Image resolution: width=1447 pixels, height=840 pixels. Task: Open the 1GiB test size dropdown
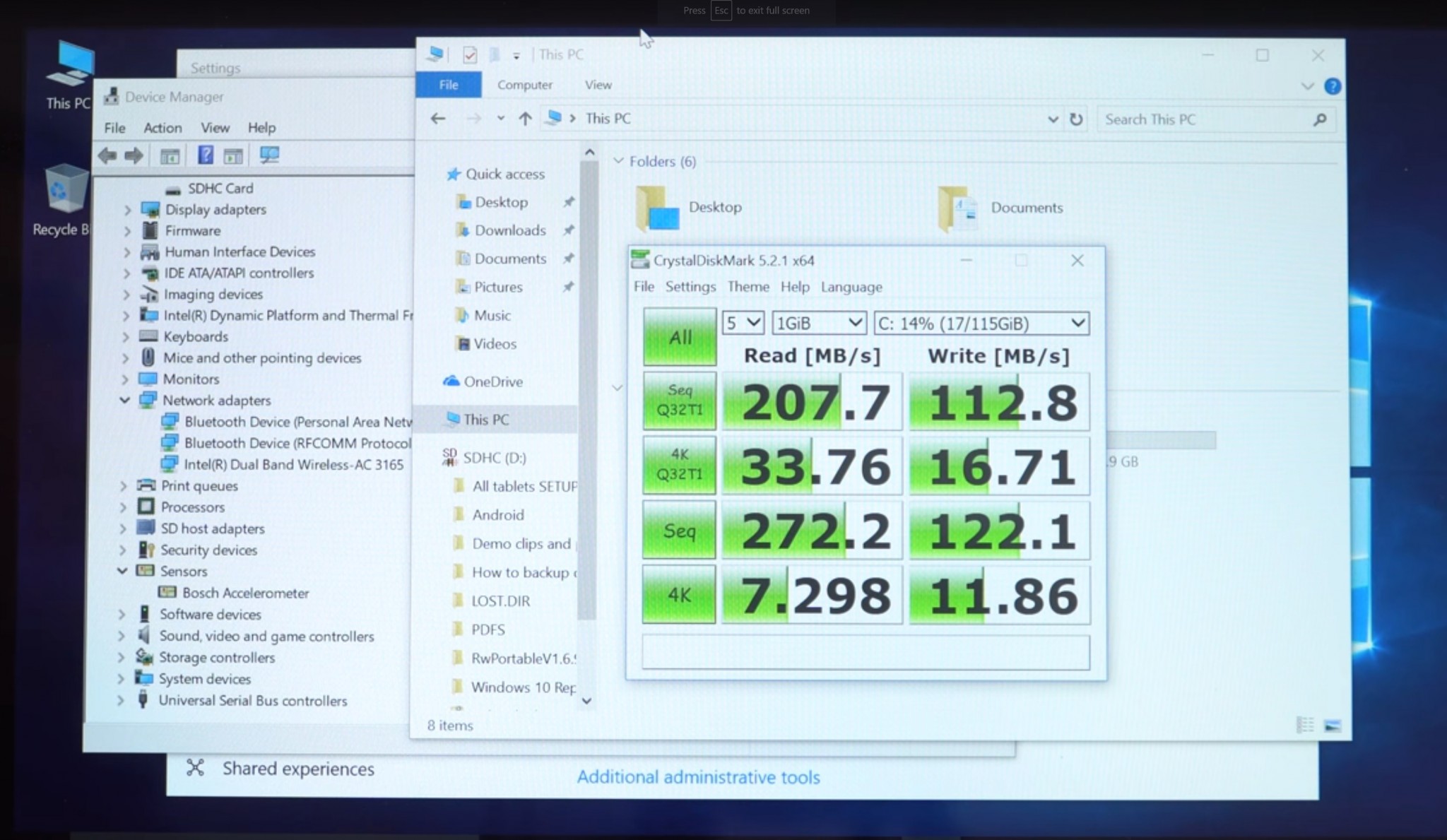coord(818,323)
